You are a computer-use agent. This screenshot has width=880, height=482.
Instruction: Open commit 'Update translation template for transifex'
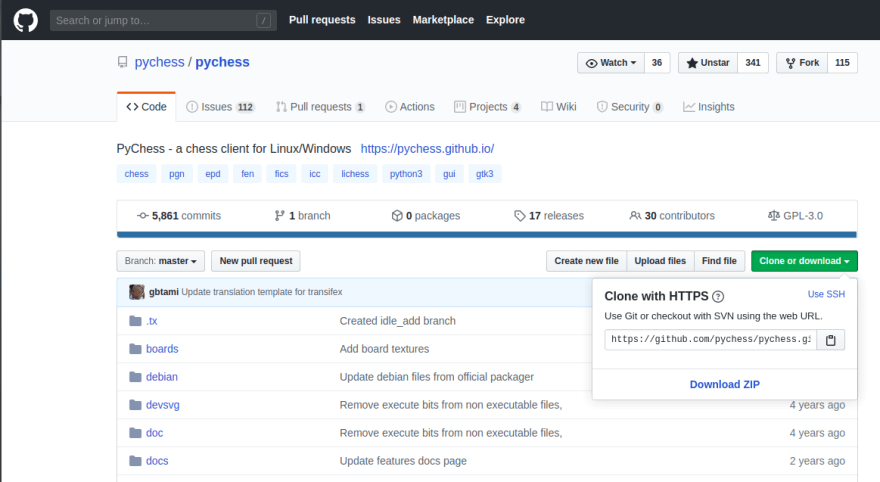tap(262, 292)
